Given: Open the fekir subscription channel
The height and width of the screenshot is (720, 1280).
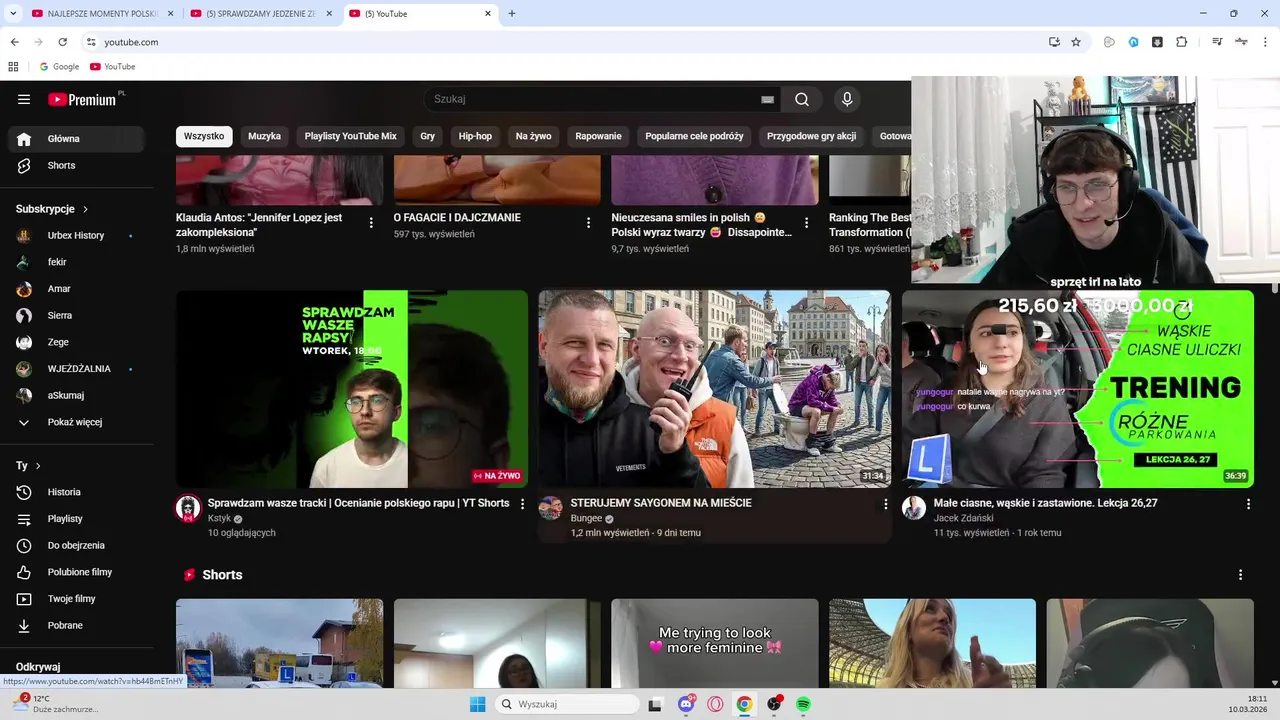Looking at the screenshot, I should [x=77, y=262].
